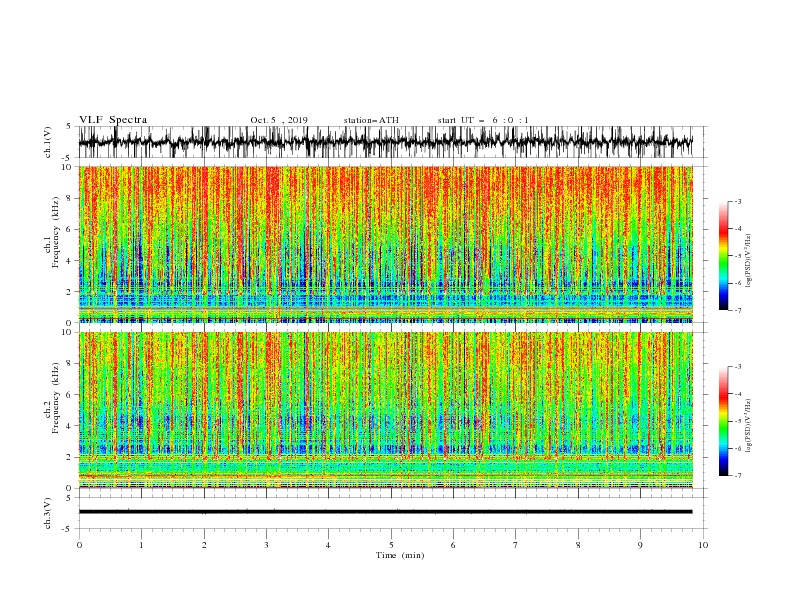Click the ch.1 spectrogram panel

(x=385, y=244)
